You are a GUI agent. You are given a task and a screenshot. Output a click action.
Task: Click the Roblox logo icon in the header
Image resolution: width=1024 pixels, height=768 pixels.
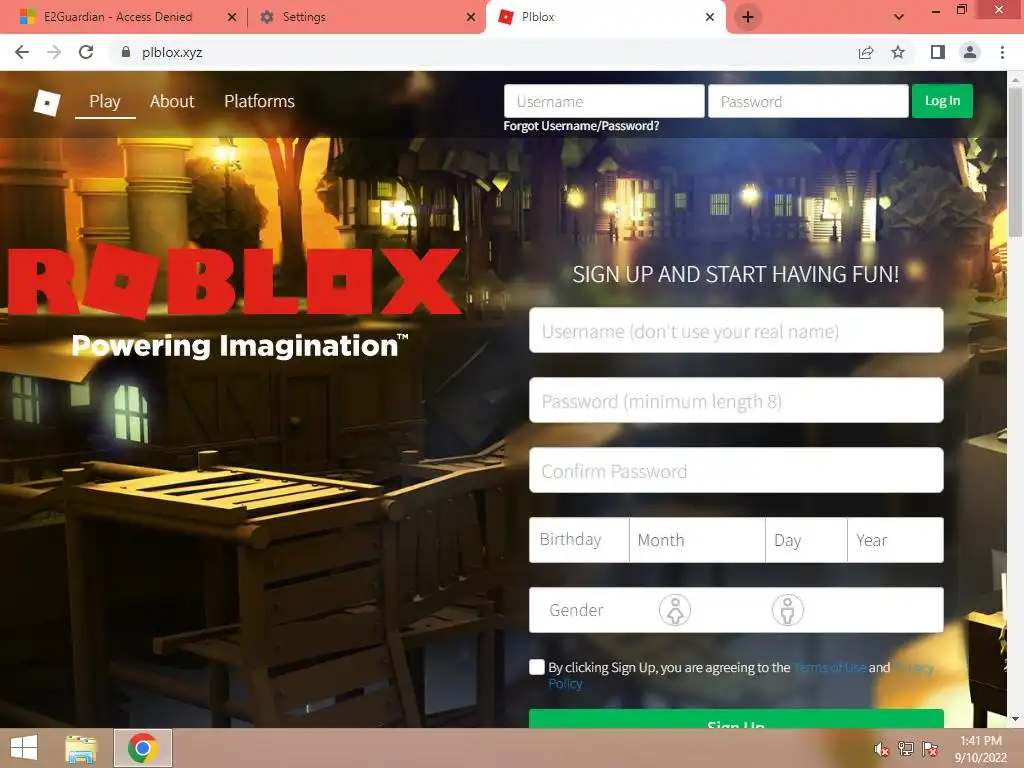tap(47, 102)
